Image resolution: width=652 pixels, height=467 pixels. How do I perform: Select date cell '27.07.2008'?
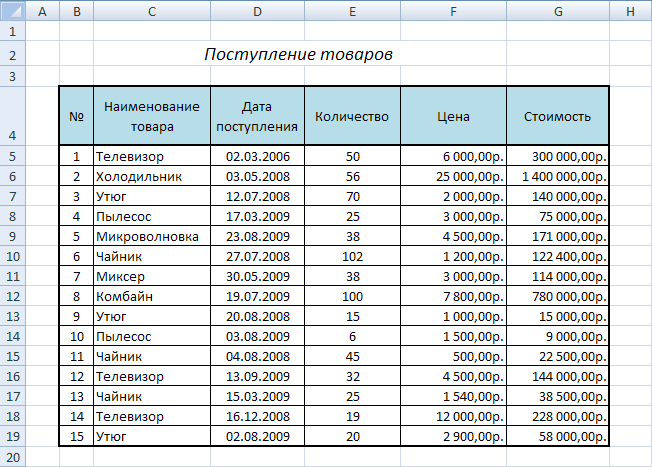pos(257,256)
